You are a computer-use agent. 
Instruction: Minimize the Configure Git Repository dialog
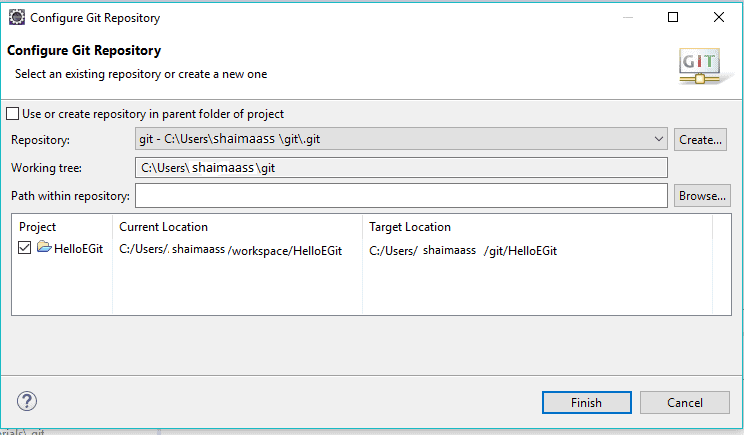pos(626,17)
